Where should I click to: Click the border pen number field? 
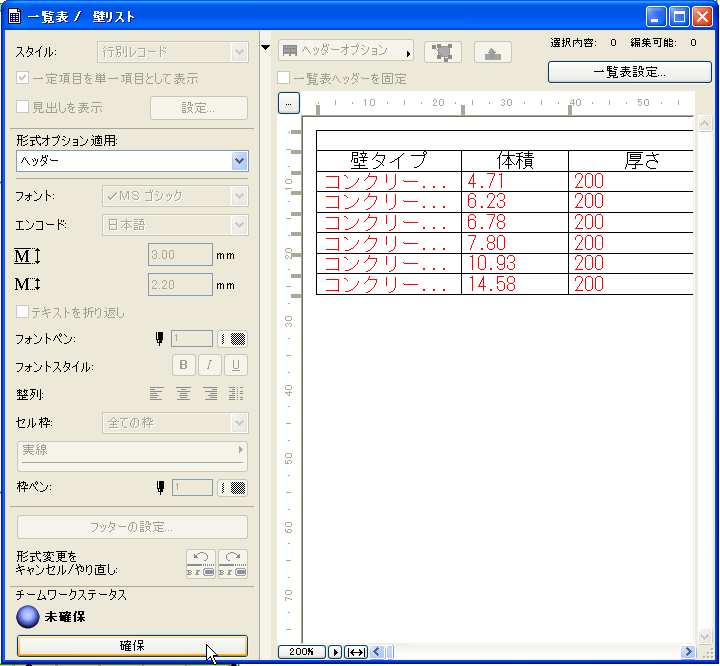point(192,487)
